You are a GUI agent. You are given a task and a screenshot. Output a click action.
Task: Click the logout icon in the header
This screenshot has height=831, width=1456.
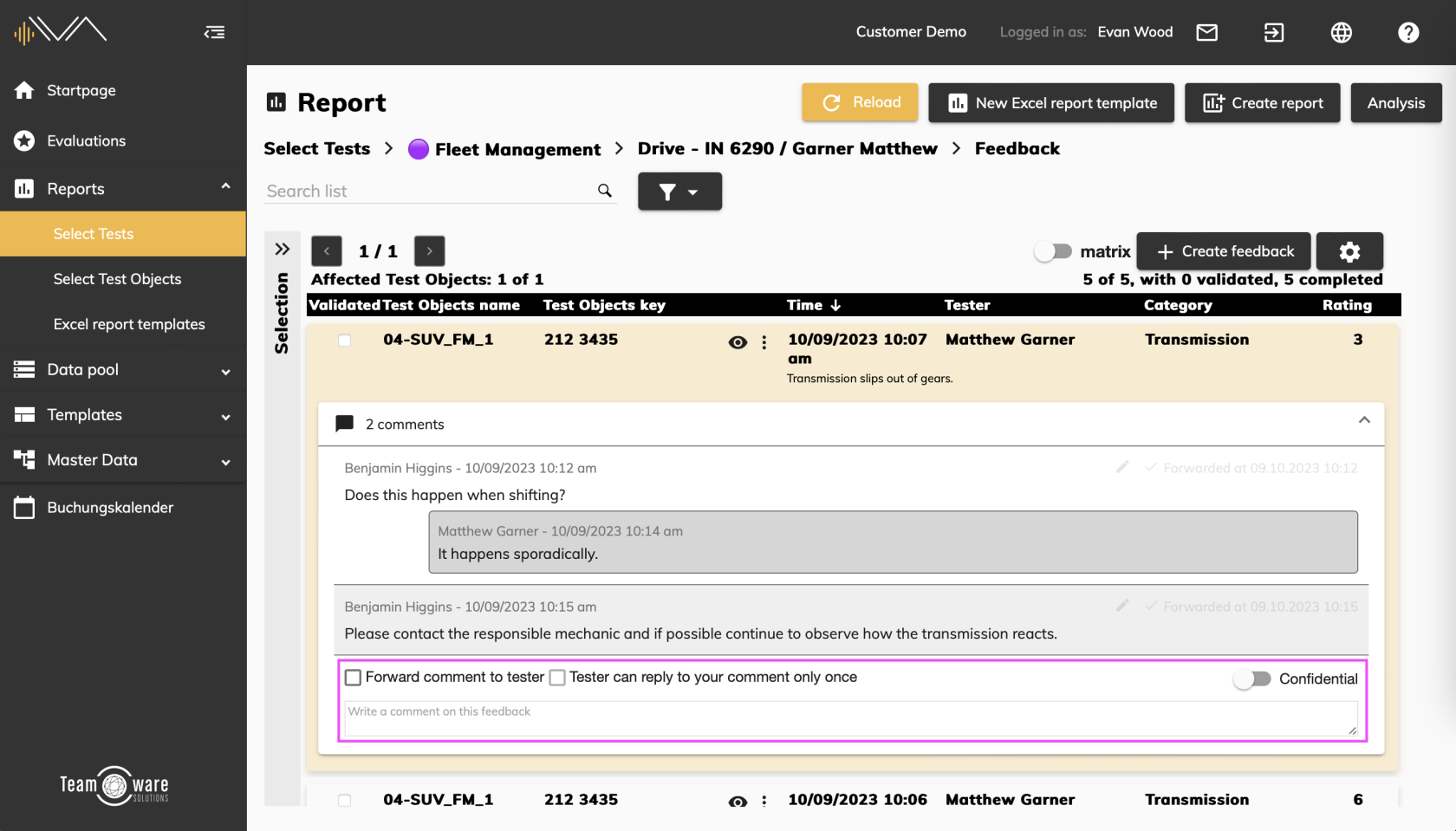[1274, 33]
